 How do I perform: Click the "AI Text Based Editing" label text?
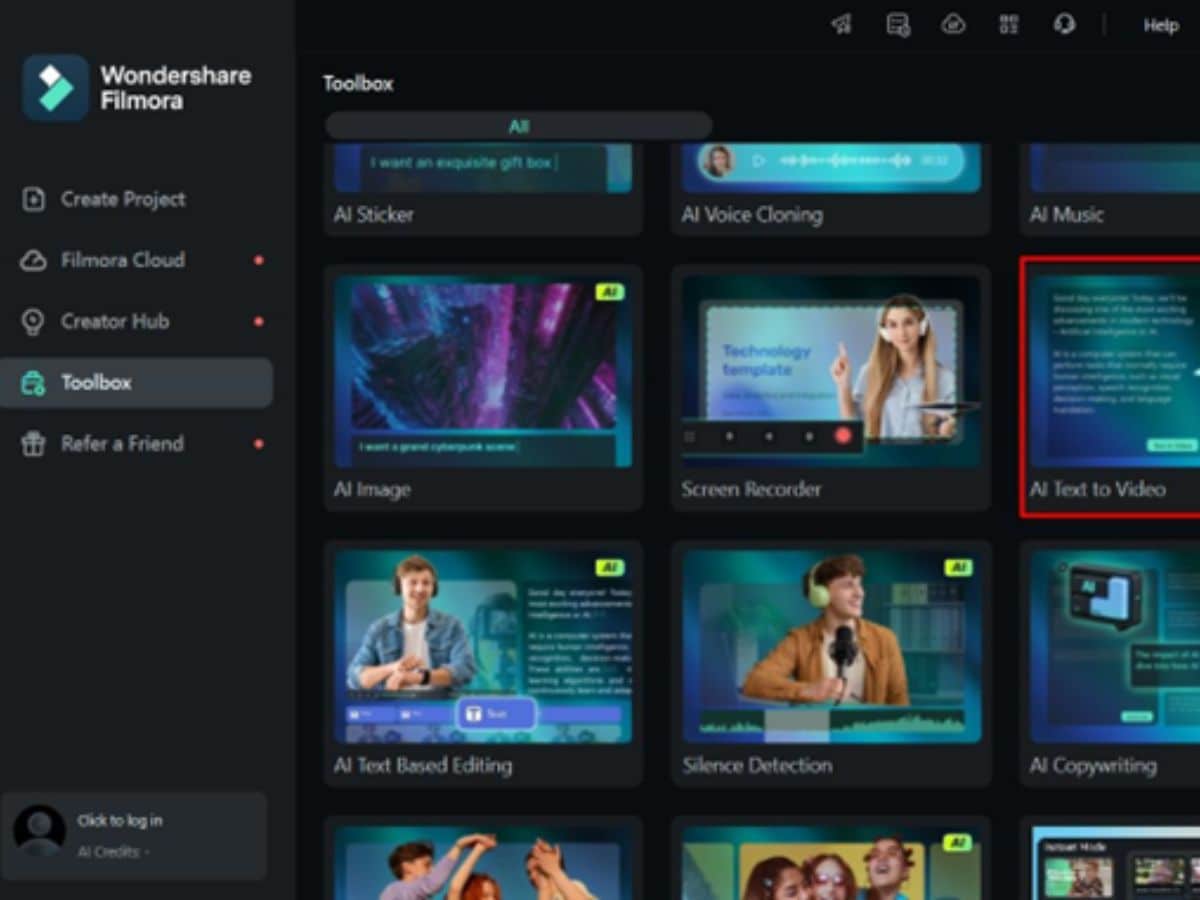423,766
